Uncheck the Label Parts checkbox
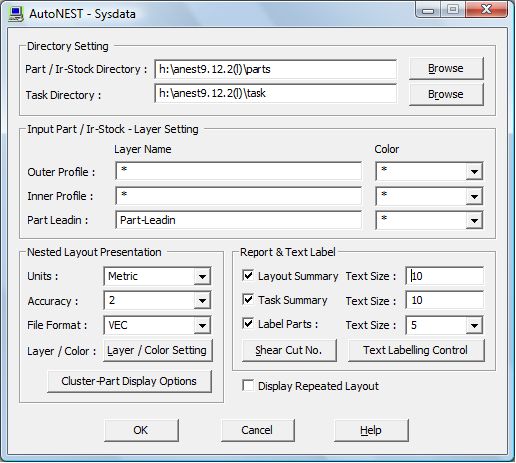The height and width of the screenshot is (463, 516). tap(248, 323)
